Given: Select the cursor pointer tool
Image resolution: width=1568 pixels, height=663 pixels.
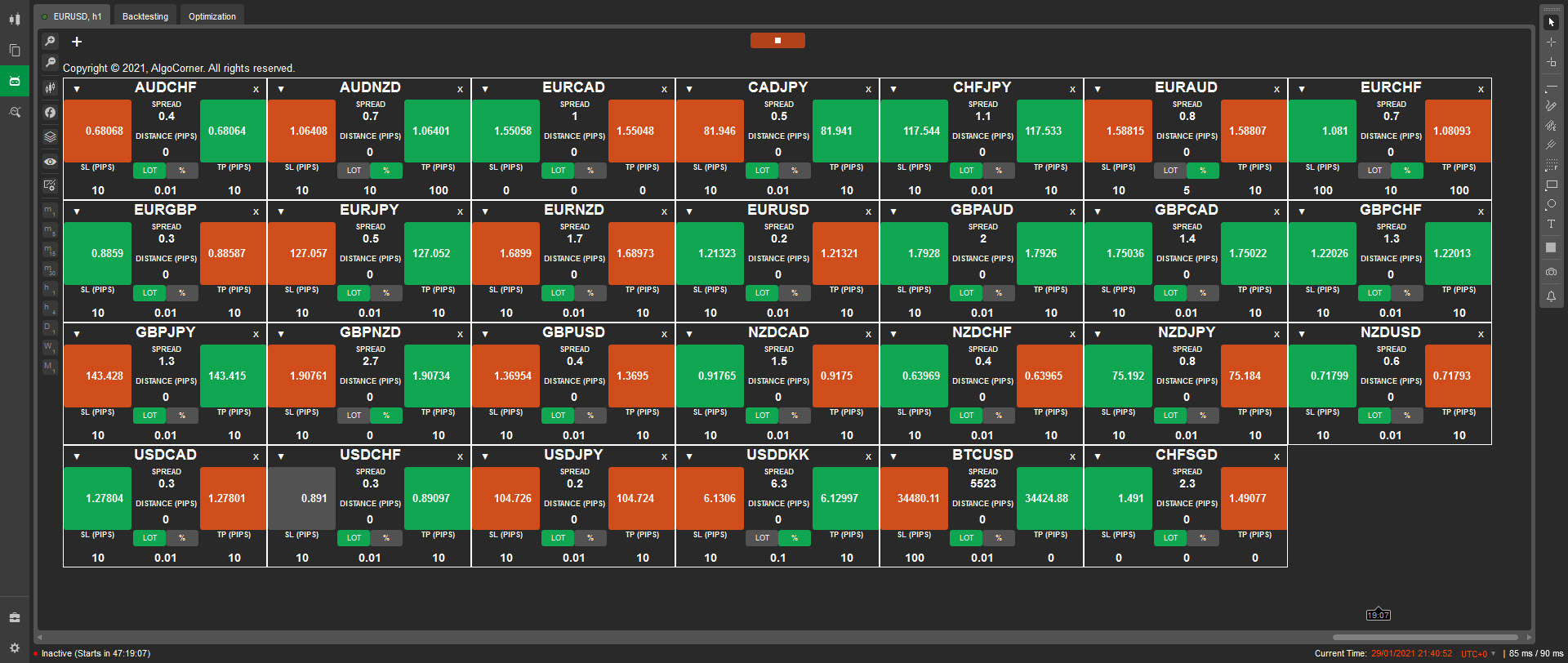Looking at the screenshot, I should pyautogui.click(x=1551, y=22).
